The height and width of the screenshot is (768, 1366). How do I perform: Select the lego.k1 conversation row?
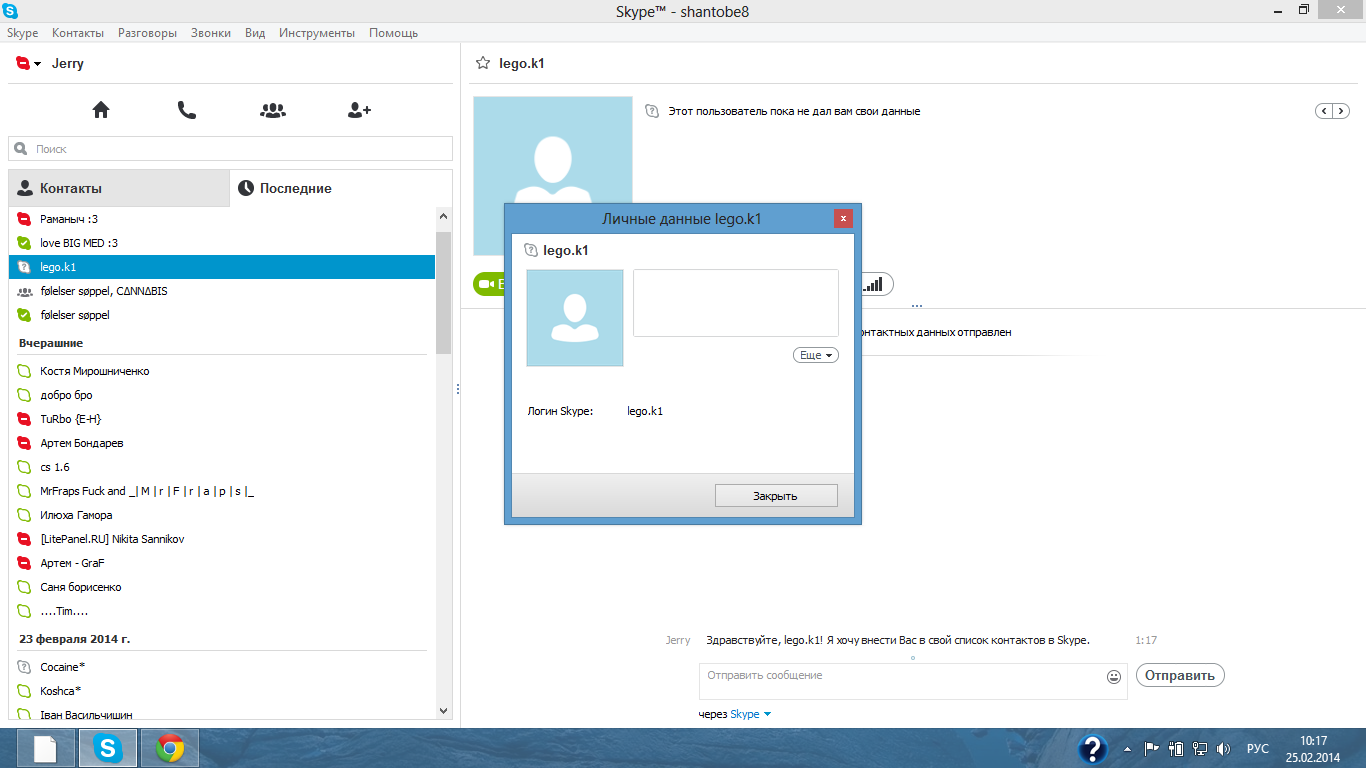222,267
